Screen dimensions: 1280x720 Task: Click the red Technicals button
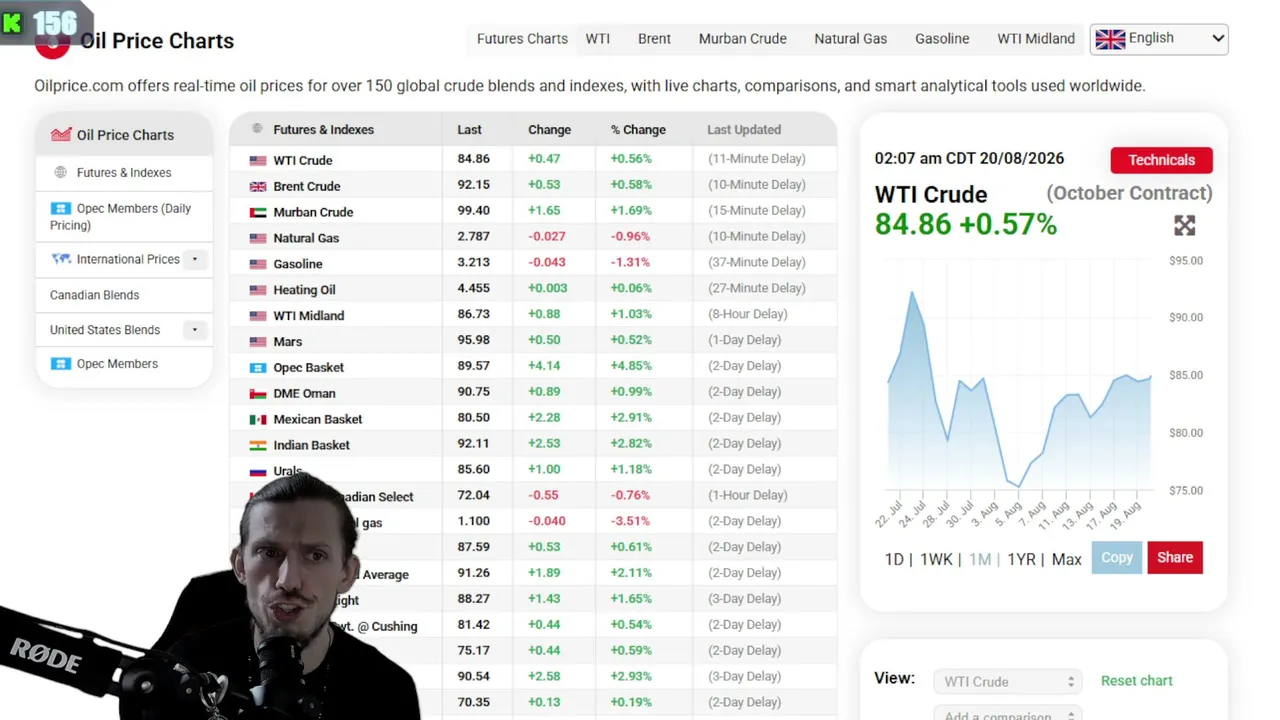1162,160
